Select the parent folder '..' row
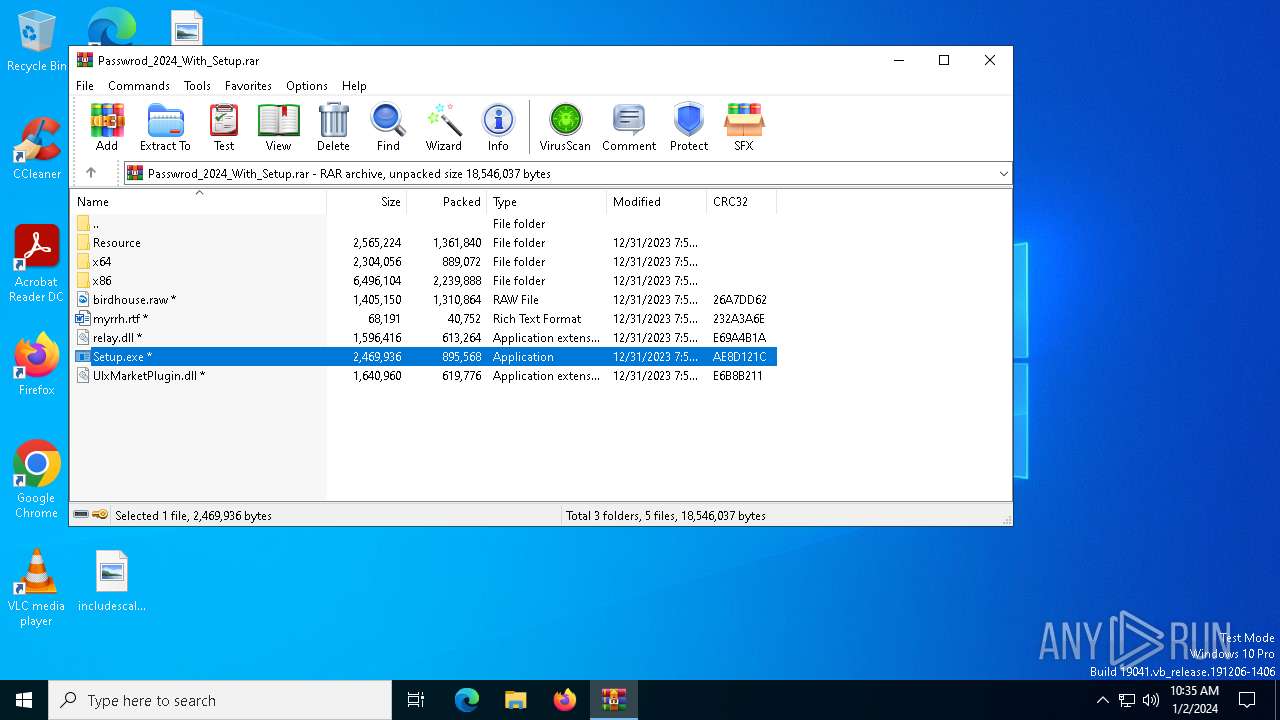This screenshot has height=720, width=1280. tap(424, 224)
